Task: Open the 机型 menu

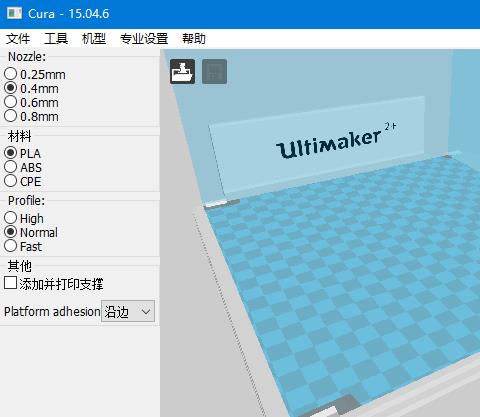Action: point(94,39)
